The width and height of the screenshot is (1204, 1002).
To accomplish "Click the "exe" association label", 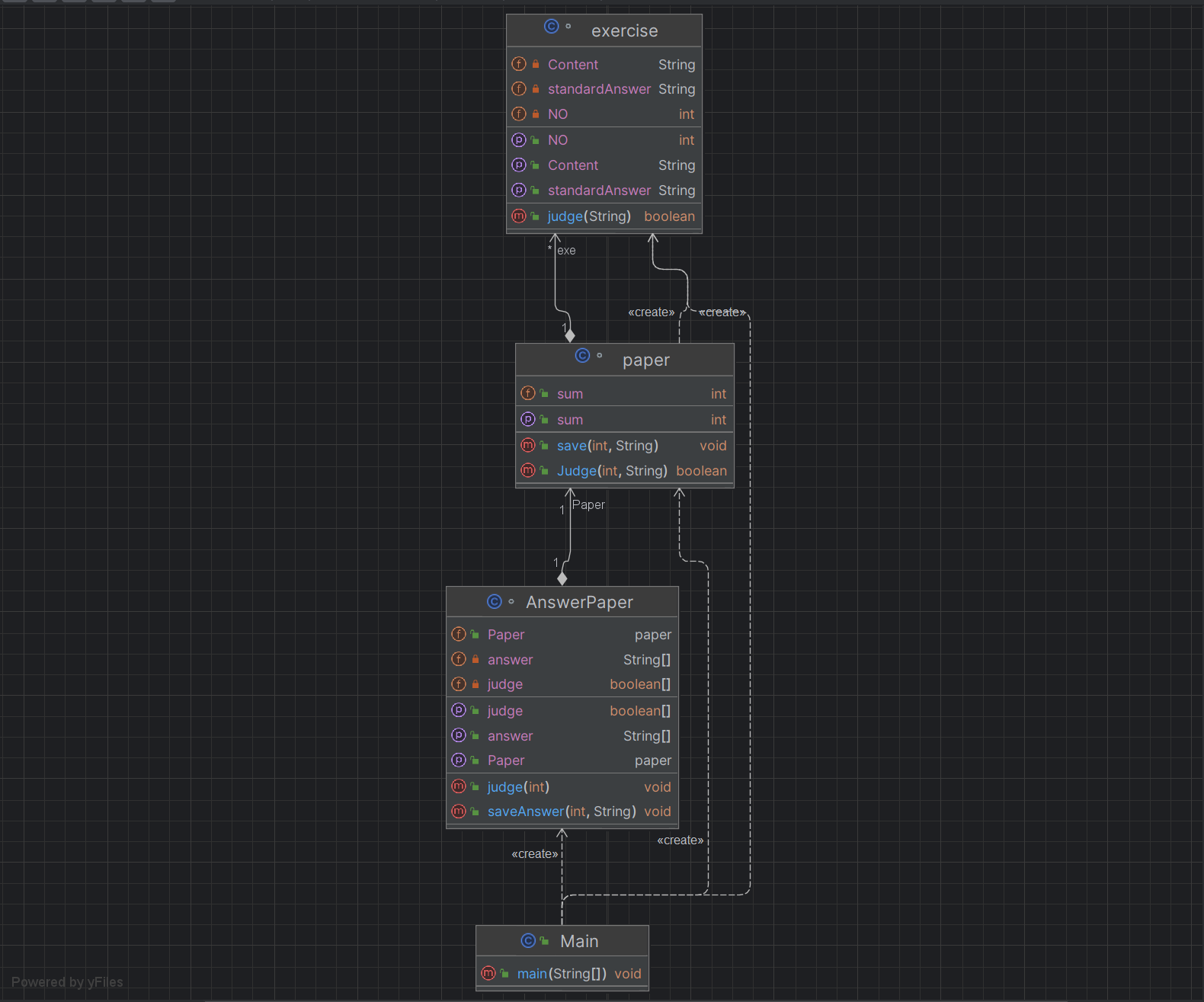I will [x=566, y=251].
